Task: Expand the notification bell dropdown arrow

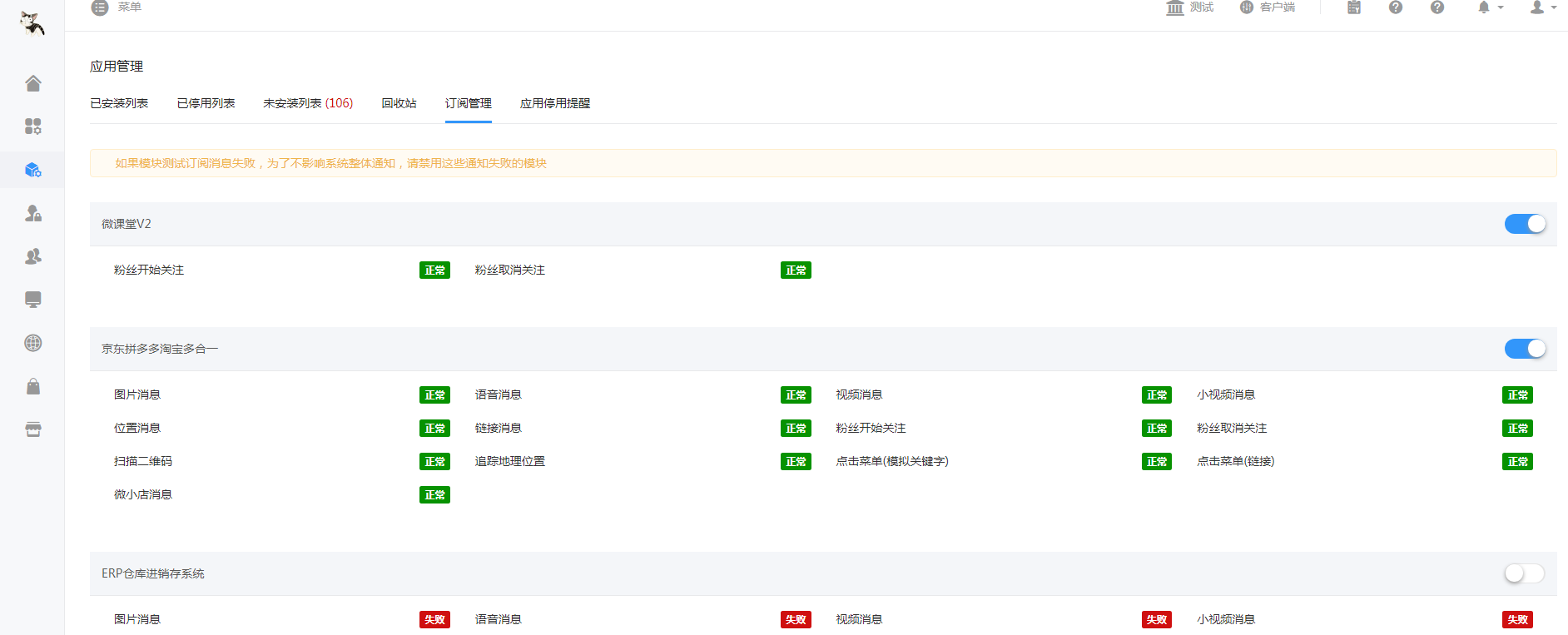Action: point(1501,7)
